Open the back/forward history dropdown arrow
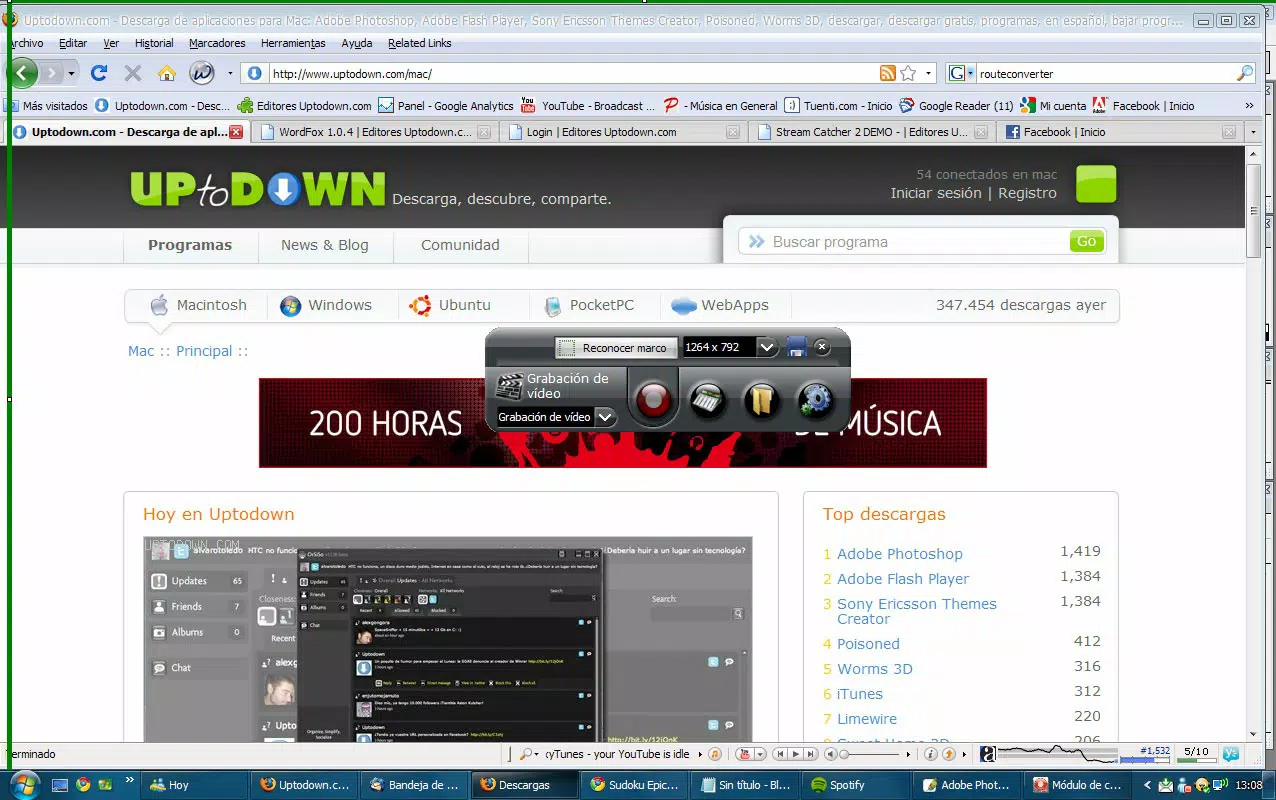Screen dimensions: 1276x800 [72, 74]
